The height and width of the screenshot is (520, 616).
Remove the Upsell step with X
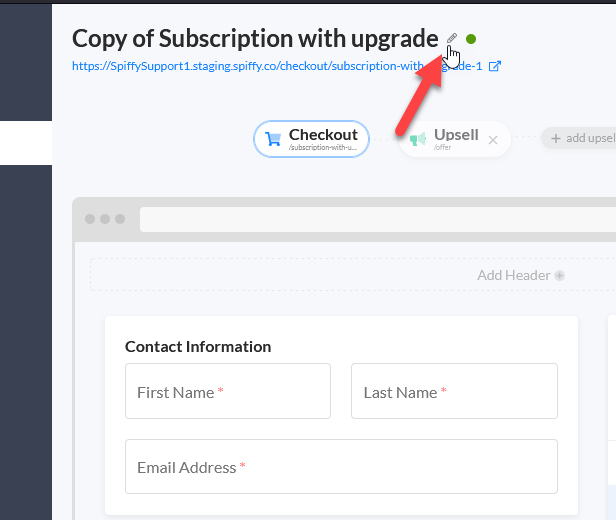(x=493, y=140)
